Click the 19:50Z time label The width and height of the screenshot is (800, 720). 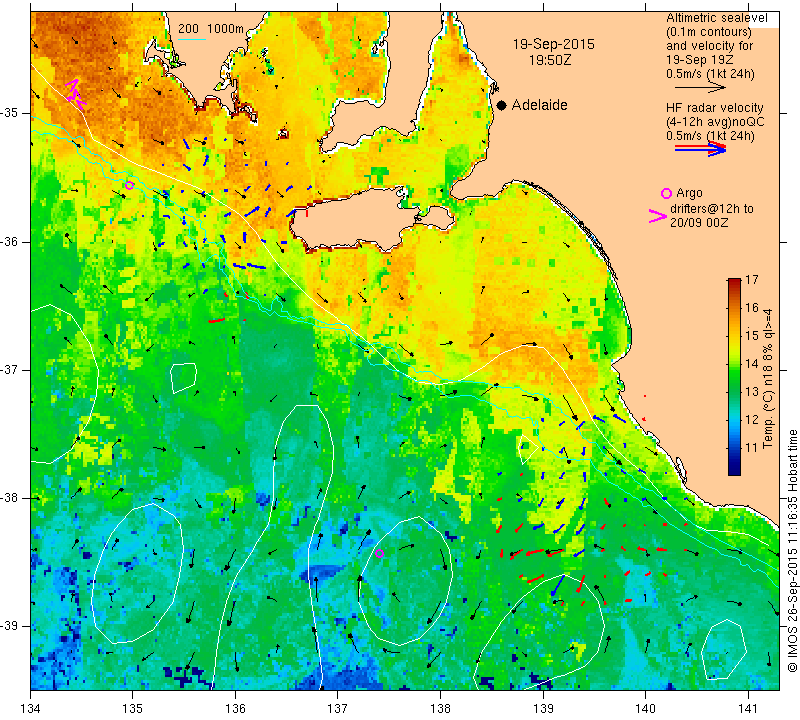[x=549, y=60]
